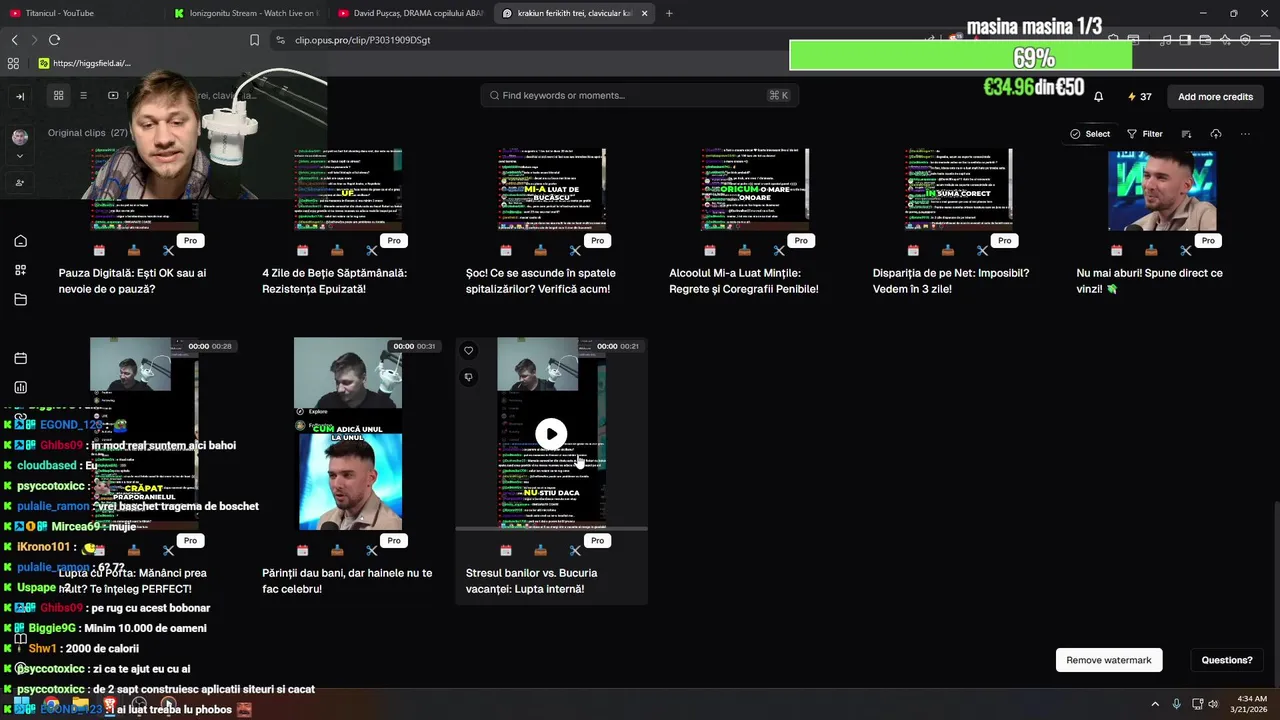Open the calendar icon in sidebar

point(20,358)
